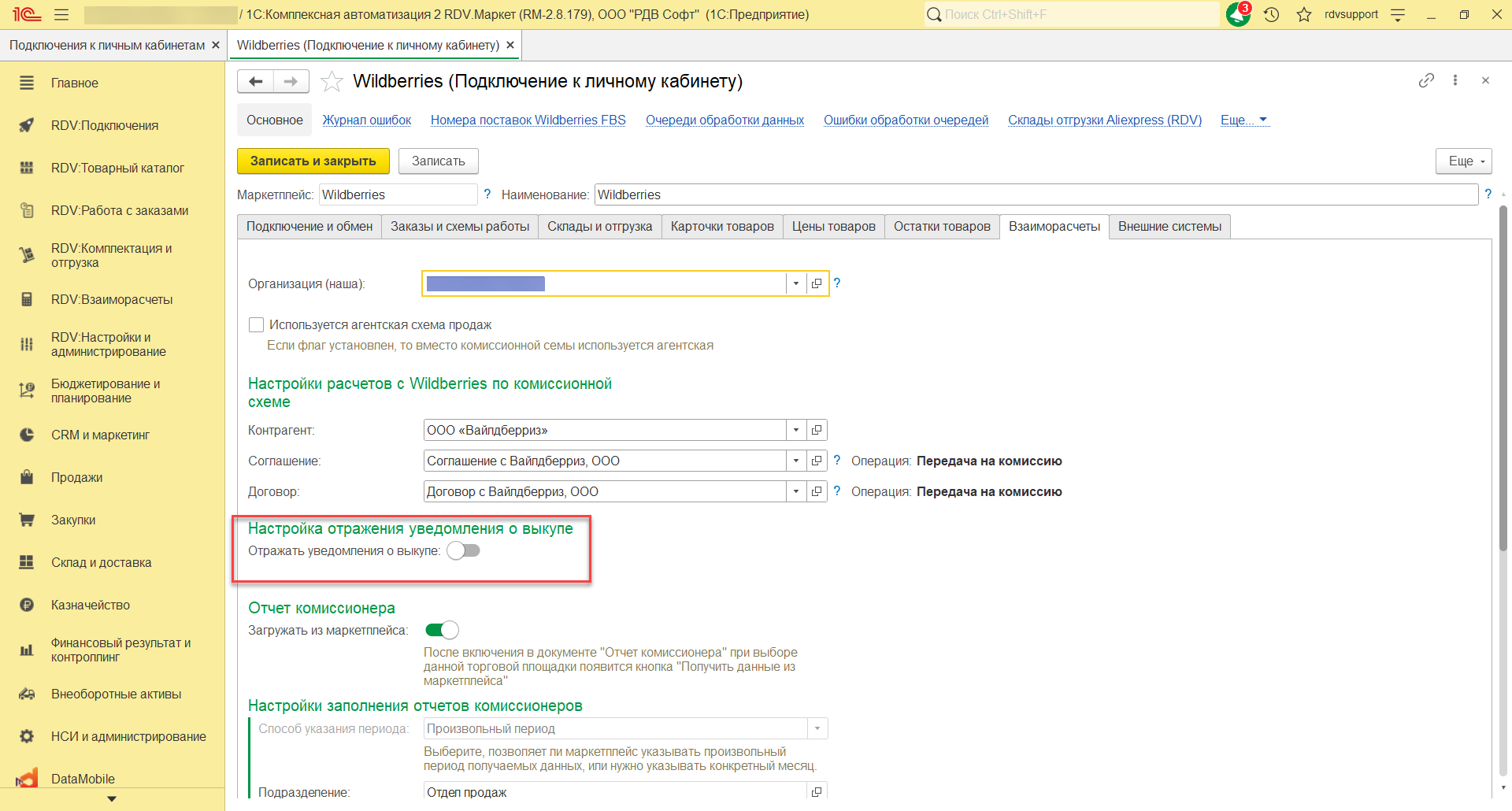Add Wildberries form to favorites star
This screenshot has width=1512, height=811.
point(332,81)
